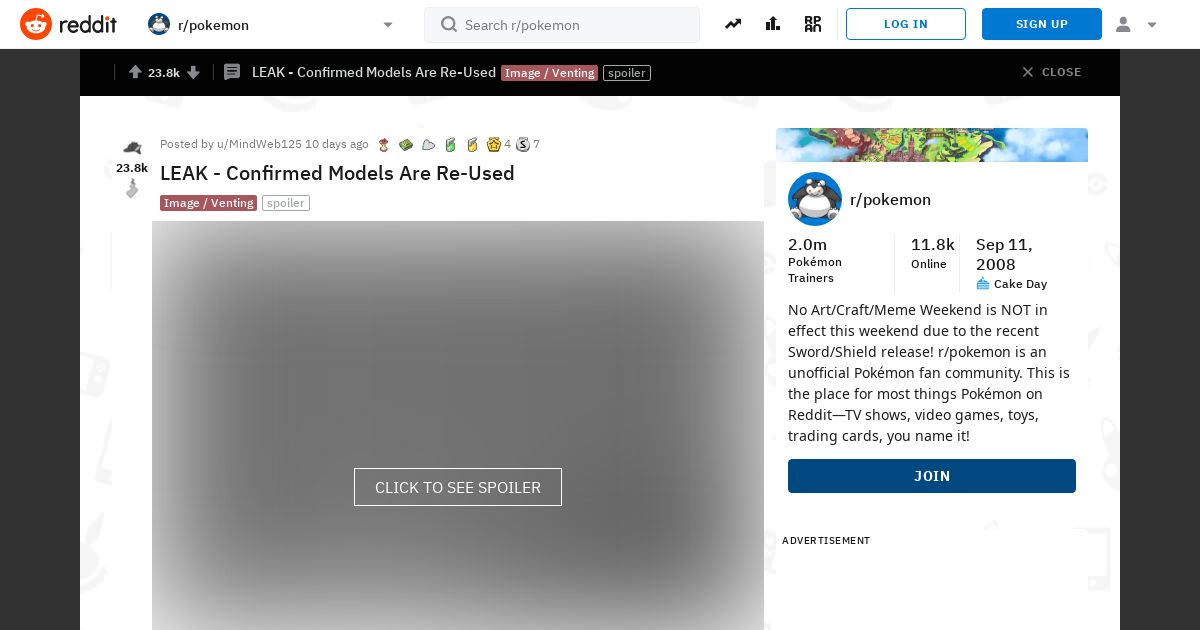1200x630 pixels.
Task: Click the r/pokemon community avatar in header
Action: 159,24
